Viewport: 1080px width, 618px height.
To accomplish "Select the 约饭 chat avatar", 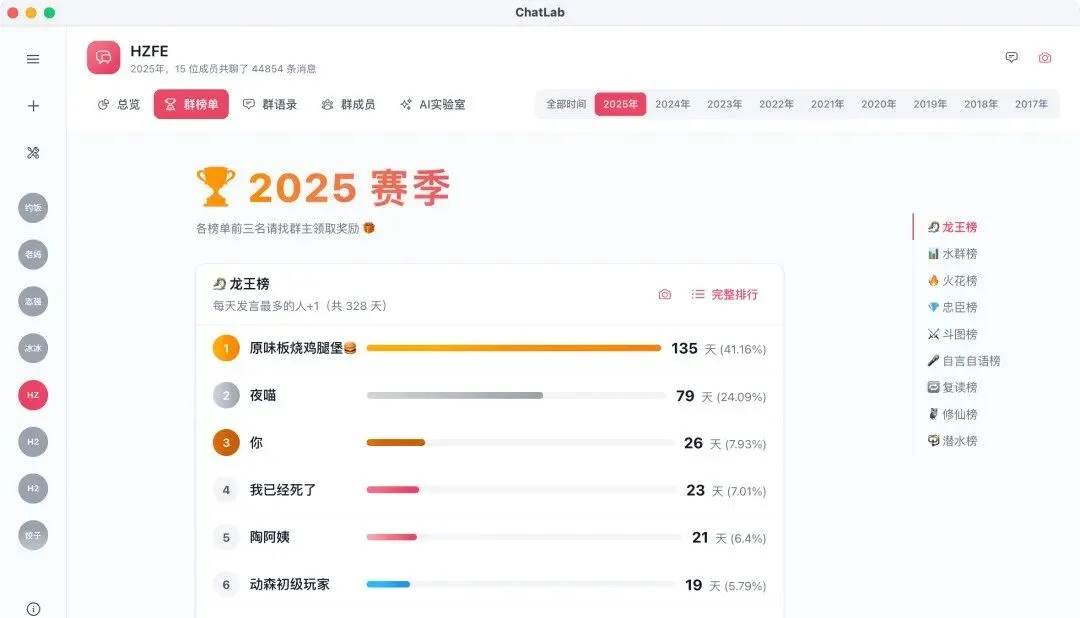I will (33, 207).
